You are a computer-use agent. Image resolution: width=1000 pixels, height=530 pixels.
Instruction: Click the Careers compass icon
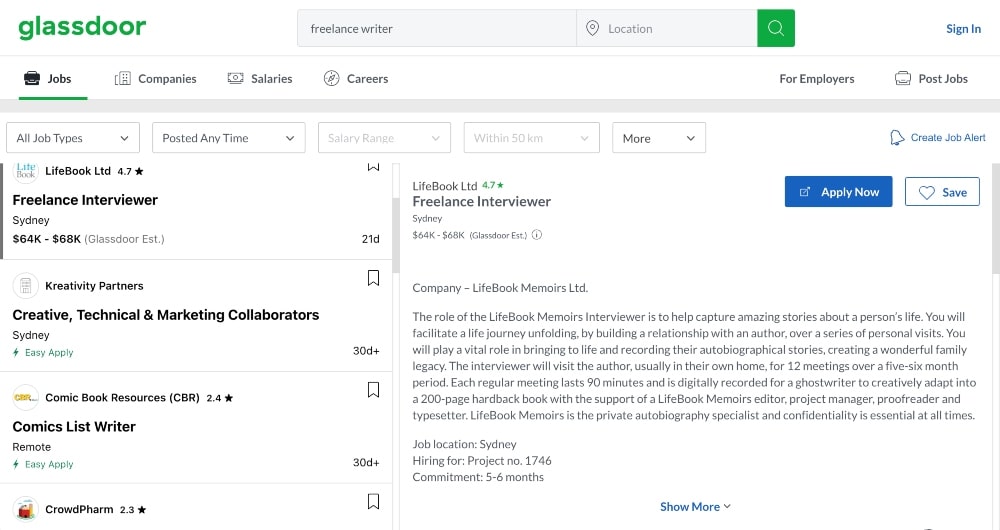pos(332,78)
